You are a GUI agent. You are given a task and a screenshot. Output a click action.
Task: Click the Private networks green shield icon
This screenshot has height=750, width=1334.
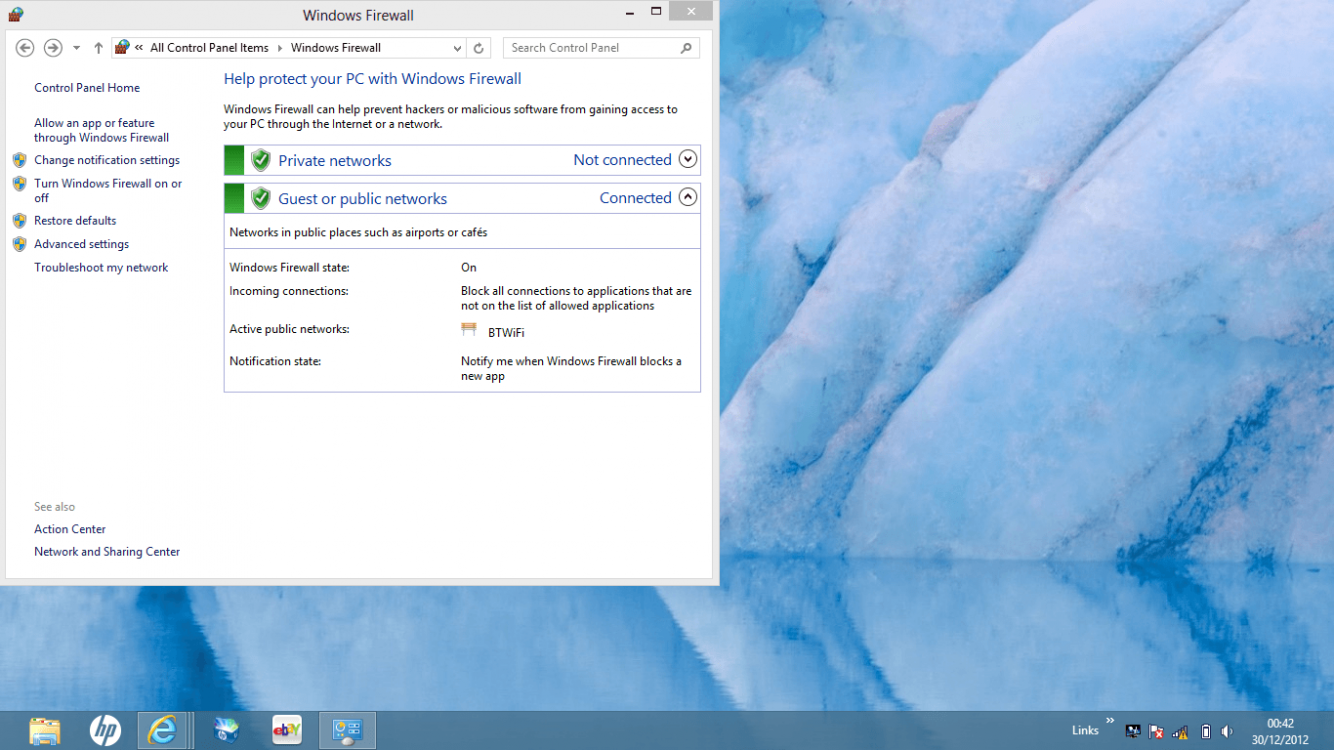tap(261, 160)
